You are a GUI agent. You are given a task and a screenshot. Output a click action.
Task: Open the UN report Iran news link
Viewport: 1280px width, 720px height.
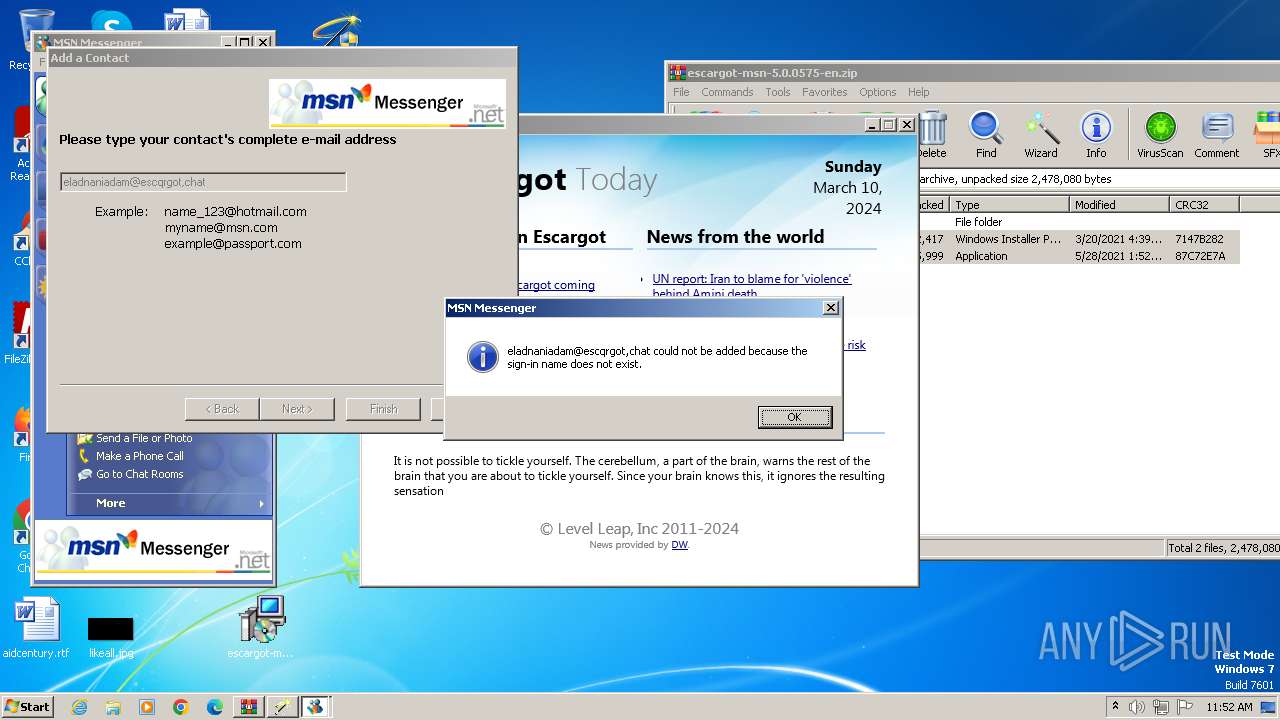point(752,286)
